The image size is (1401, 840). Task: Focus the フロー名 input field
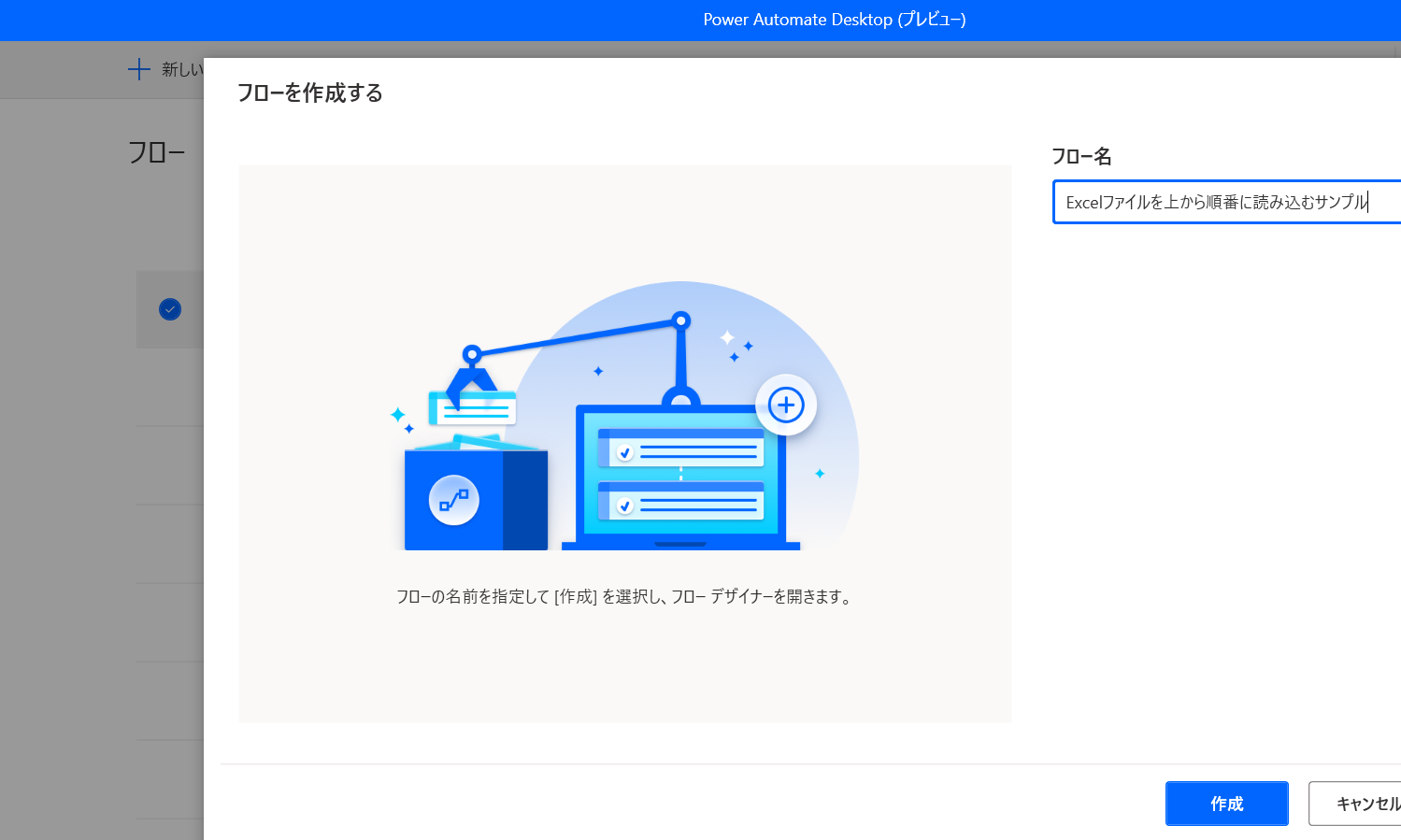pos(1227,202)
